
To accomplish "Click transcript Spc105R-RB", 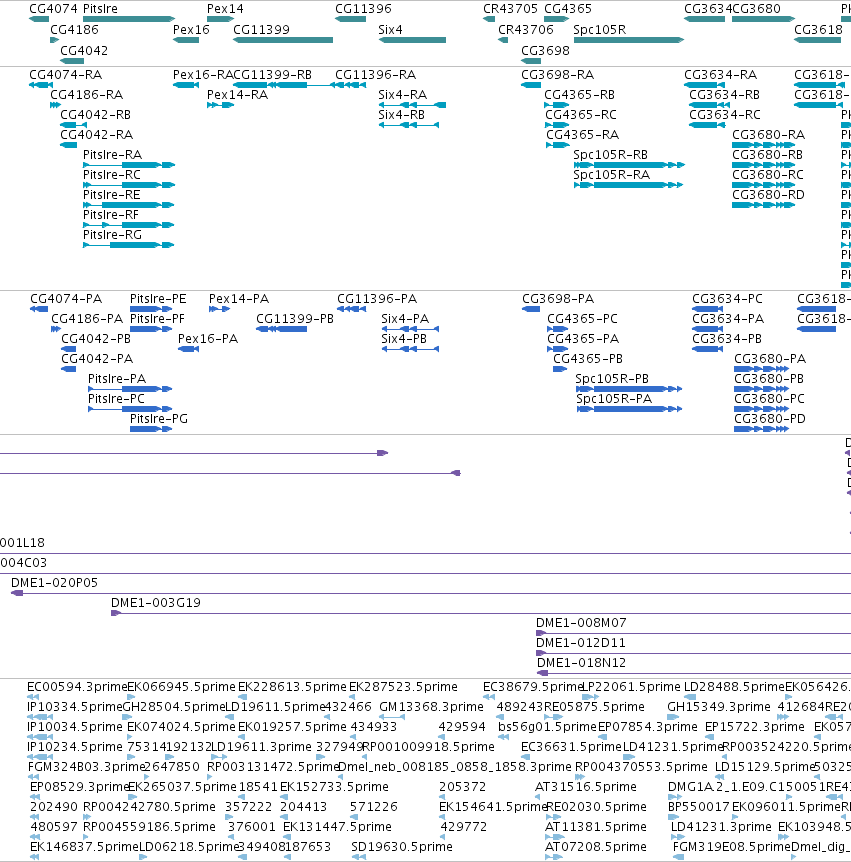I will (x=629, y=165).
